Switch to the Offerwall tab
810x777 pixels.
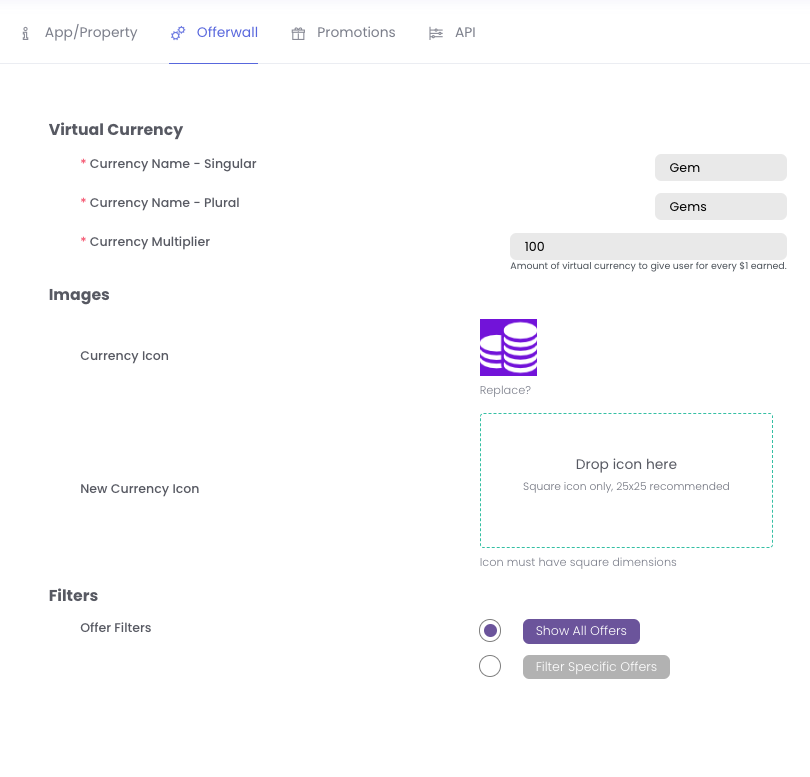tap(213, 33)
